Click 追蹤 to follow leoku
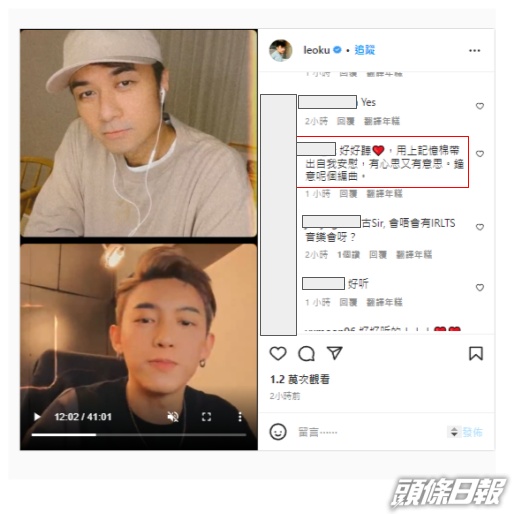The width and height of the screenshot is (512, 514). [364, 50]
